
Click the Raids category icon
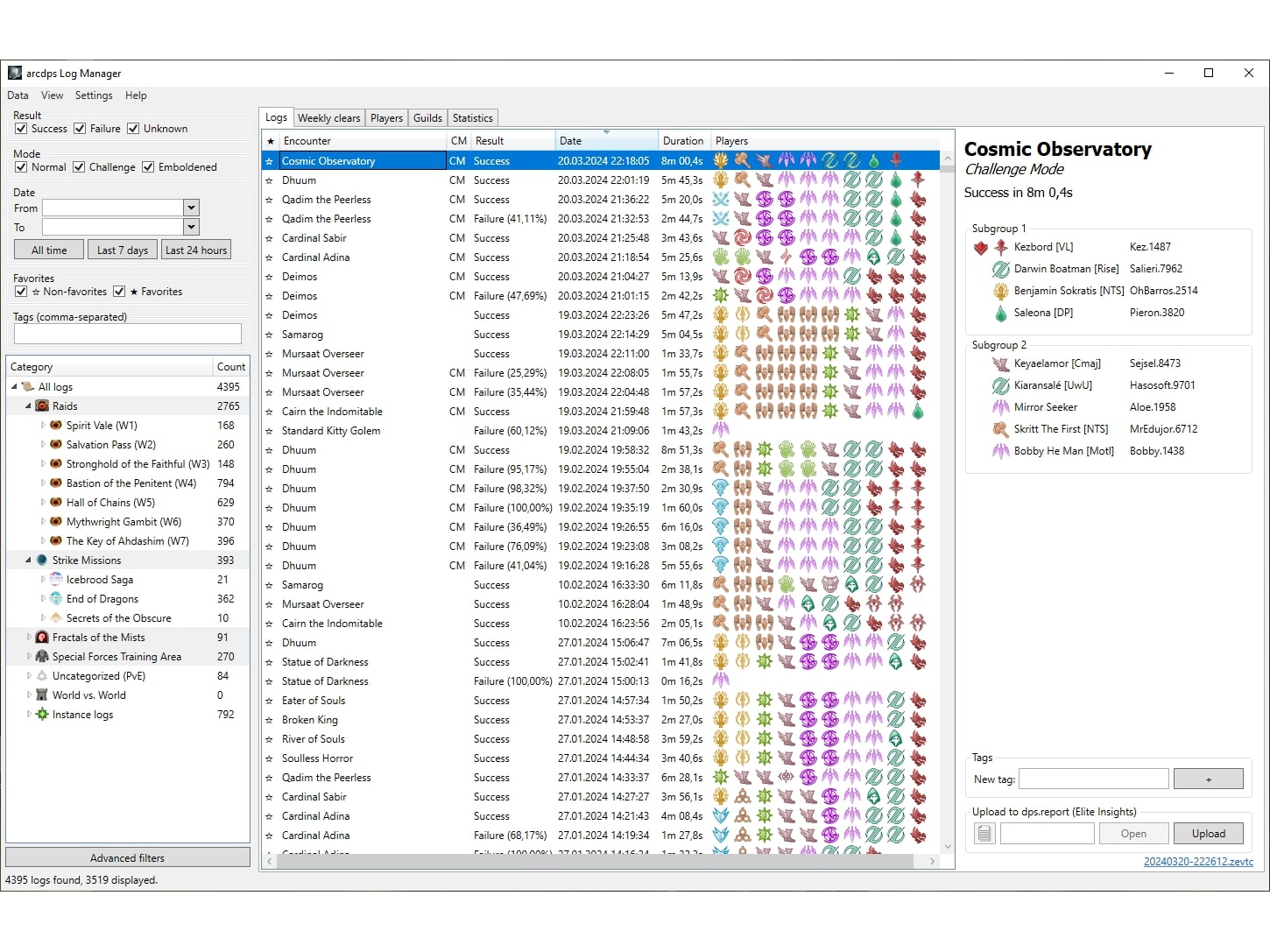click(x=42, y=406)
